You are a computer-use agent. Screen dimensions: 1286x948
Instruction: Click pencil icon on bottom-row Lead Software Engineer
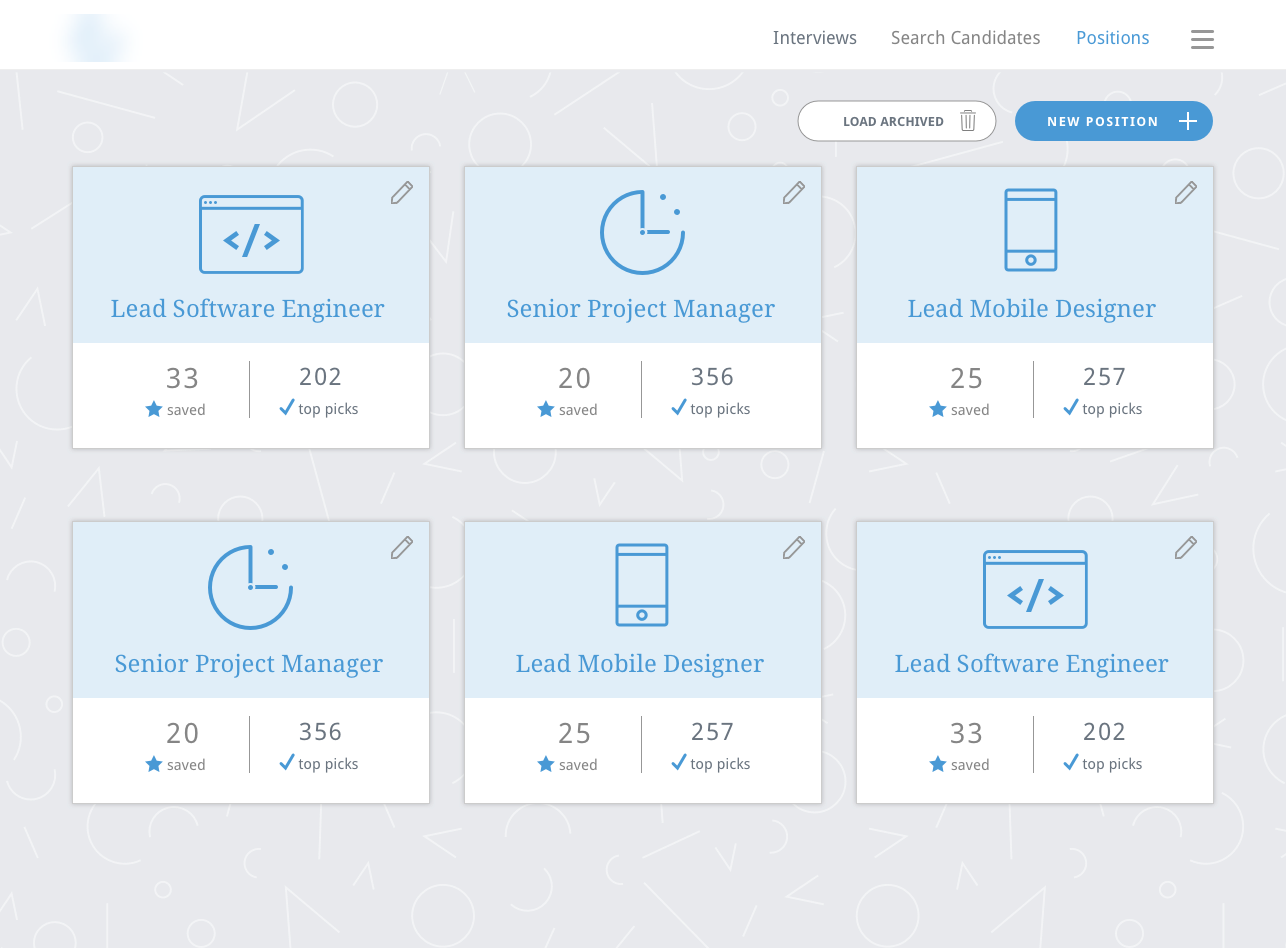(x=1186, y=548)
